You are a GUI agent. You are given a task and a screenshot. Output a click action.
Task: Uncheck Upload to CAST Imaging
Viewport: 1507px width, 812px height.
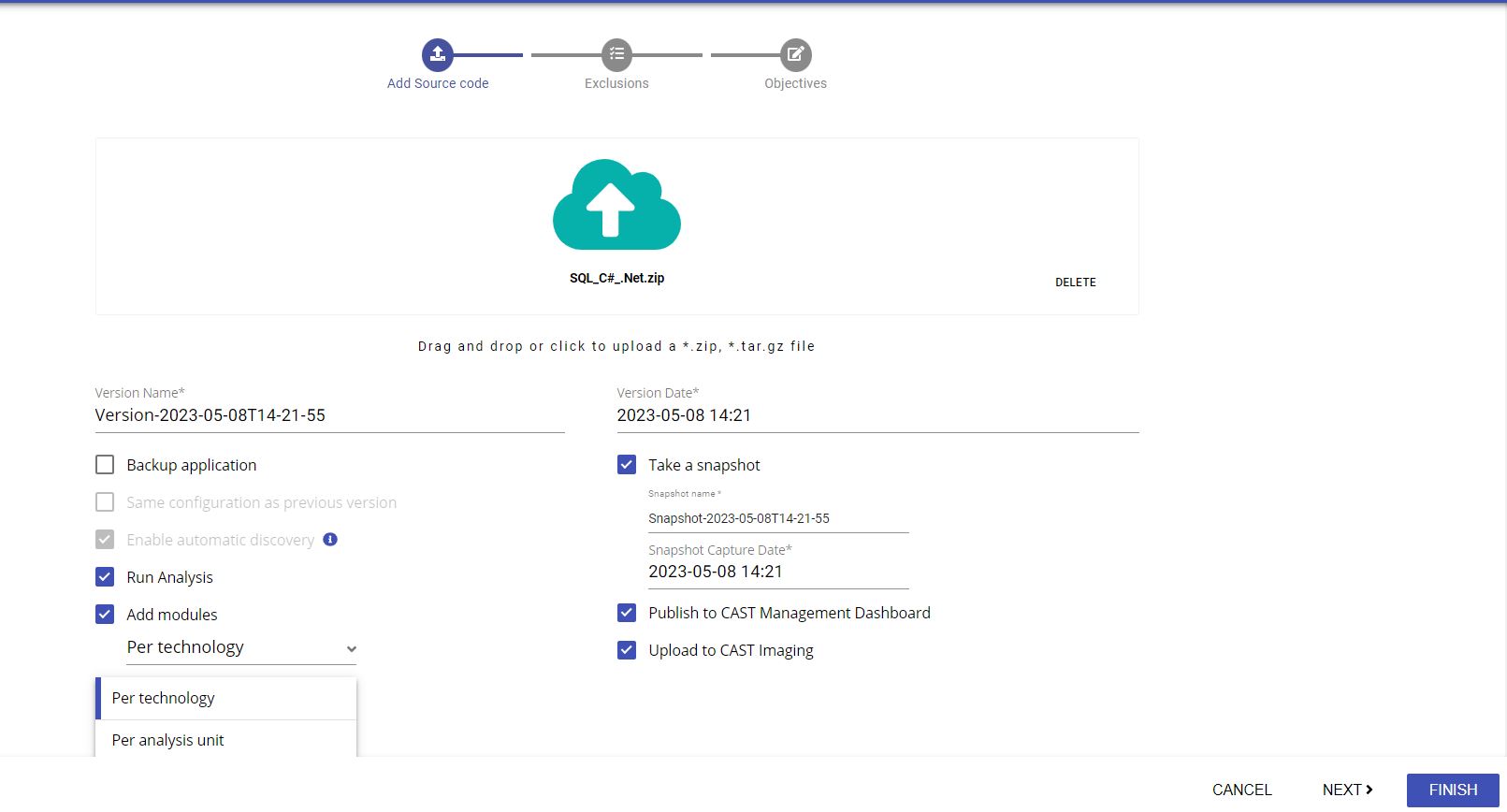[627, 650]
